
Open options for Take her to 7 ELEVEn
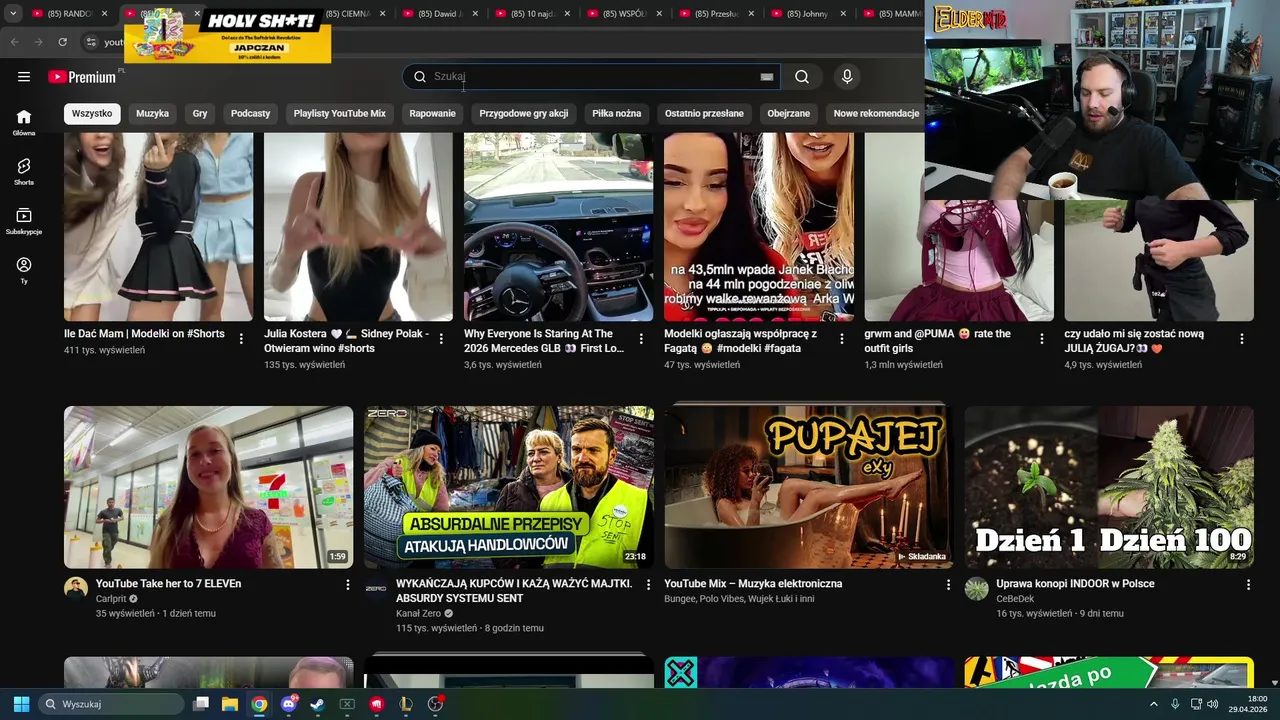tap(348, 584)
